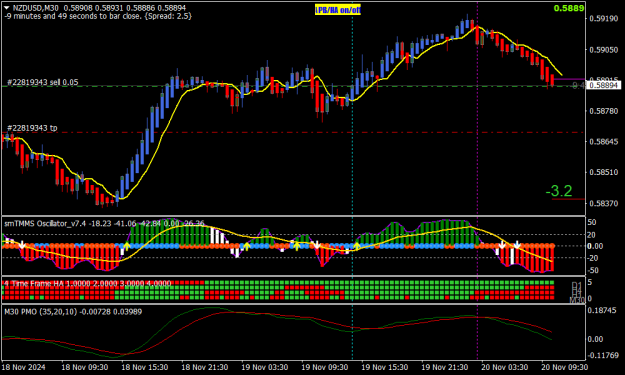The height and width of the screenshot is (375, 625).
Task: Click the 0.59050 price scale label
Action: point(604,50)
